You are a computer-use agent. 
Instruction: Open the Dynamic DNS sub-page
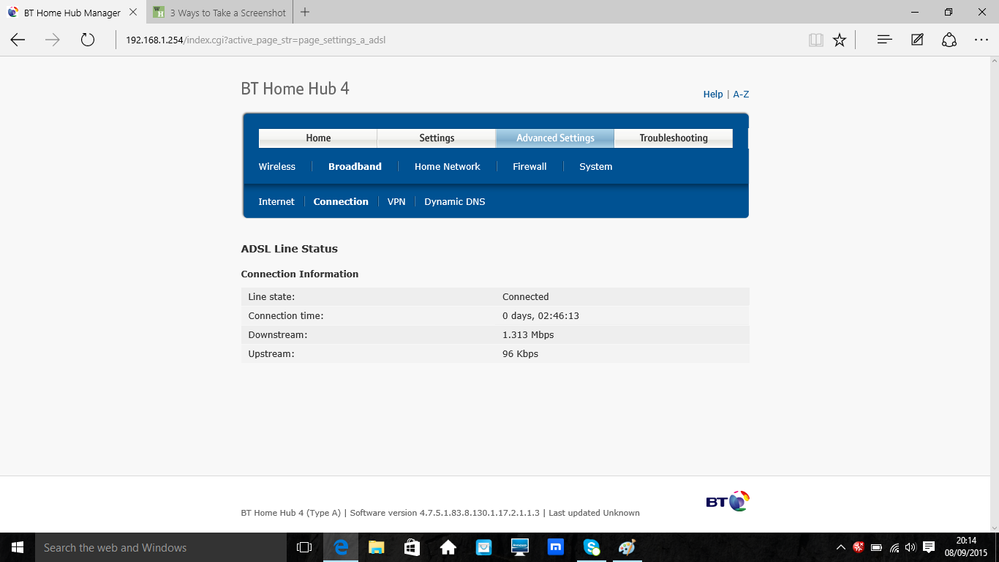[x=454, y=201]
